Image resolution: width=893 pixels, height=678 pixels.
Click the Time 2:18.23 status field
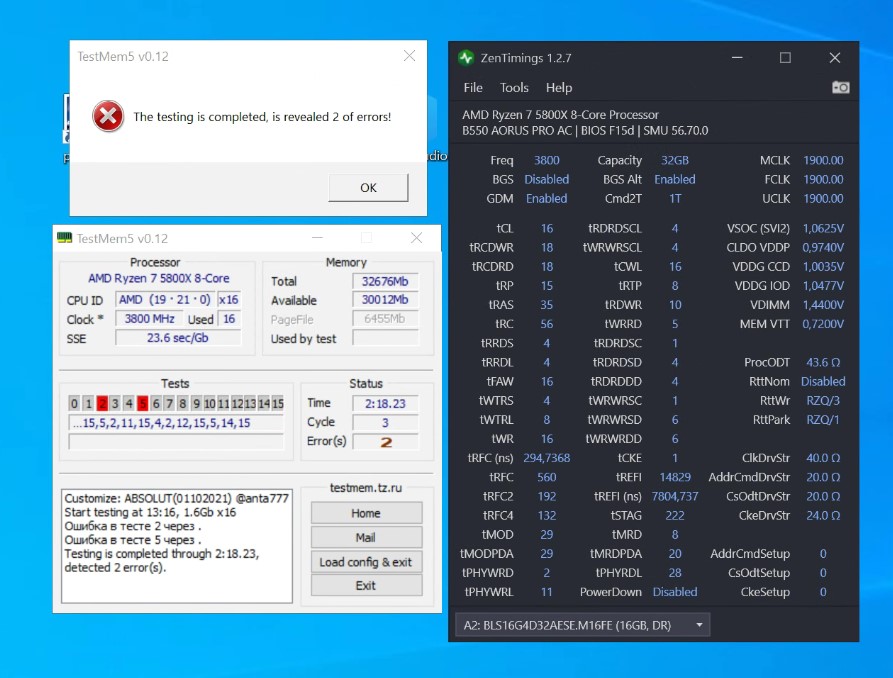click(385, 403)
